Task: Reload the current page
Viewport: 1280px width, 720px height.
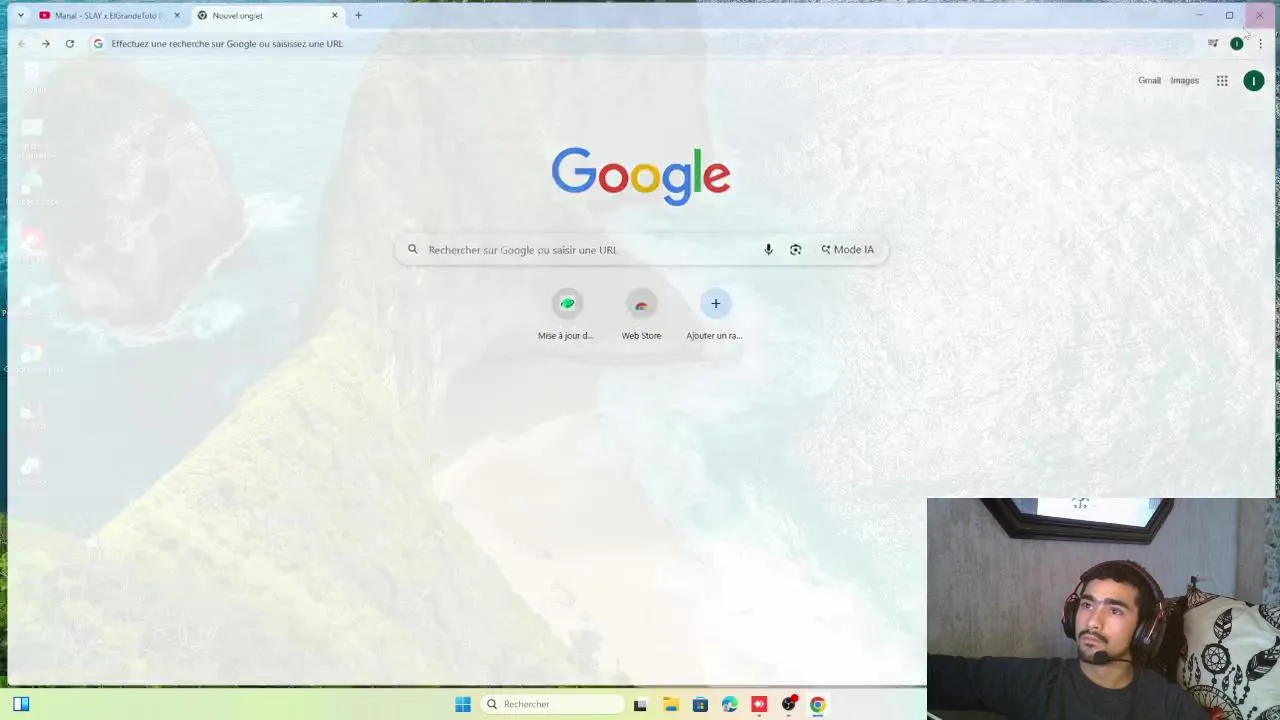Action: click(70, 44)
